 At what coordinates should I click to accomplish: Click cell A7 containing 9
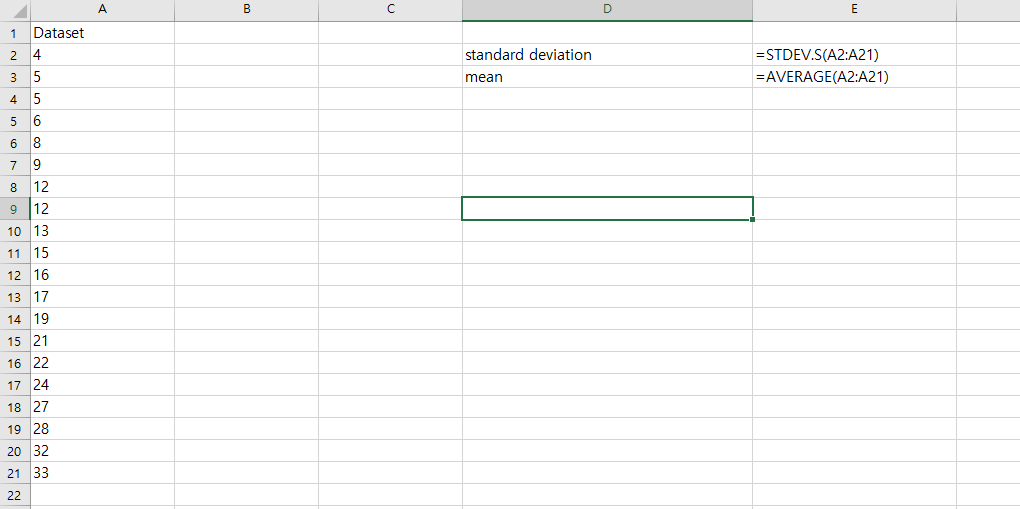click(102, 165)
